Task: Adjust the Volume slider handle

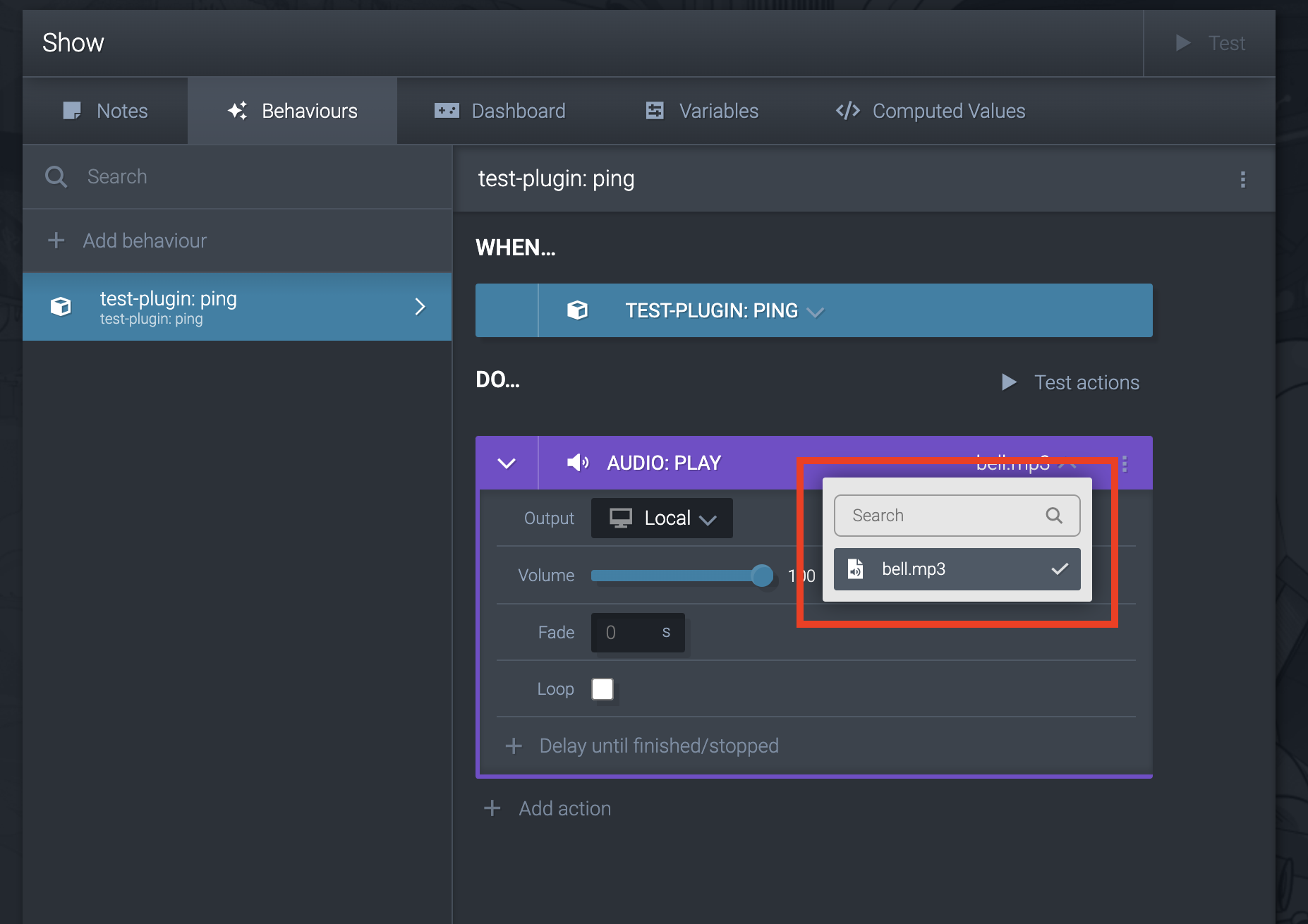Action: point(762,576)
